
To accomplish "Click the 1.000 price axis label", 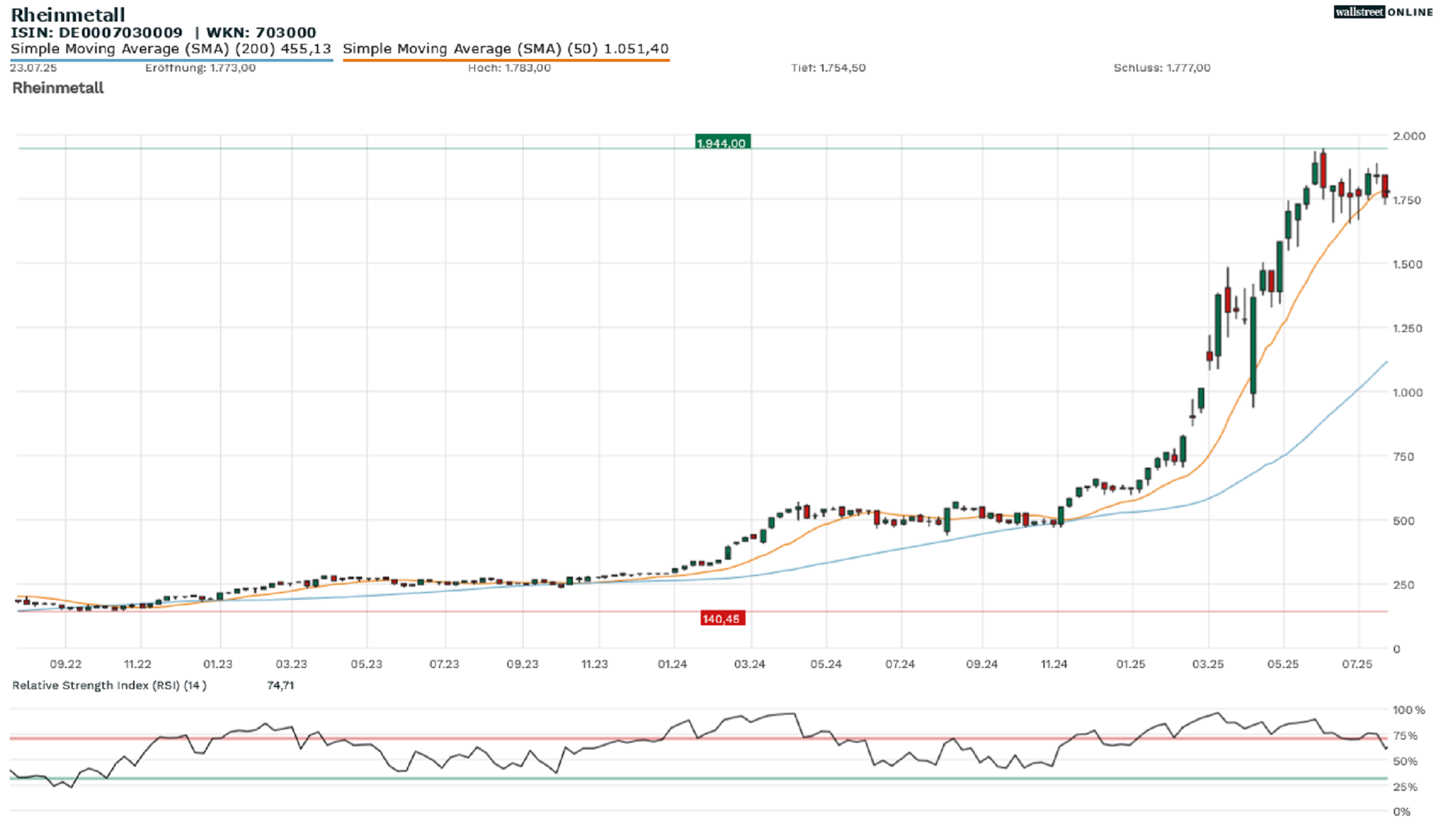I will click(1408, 392).
